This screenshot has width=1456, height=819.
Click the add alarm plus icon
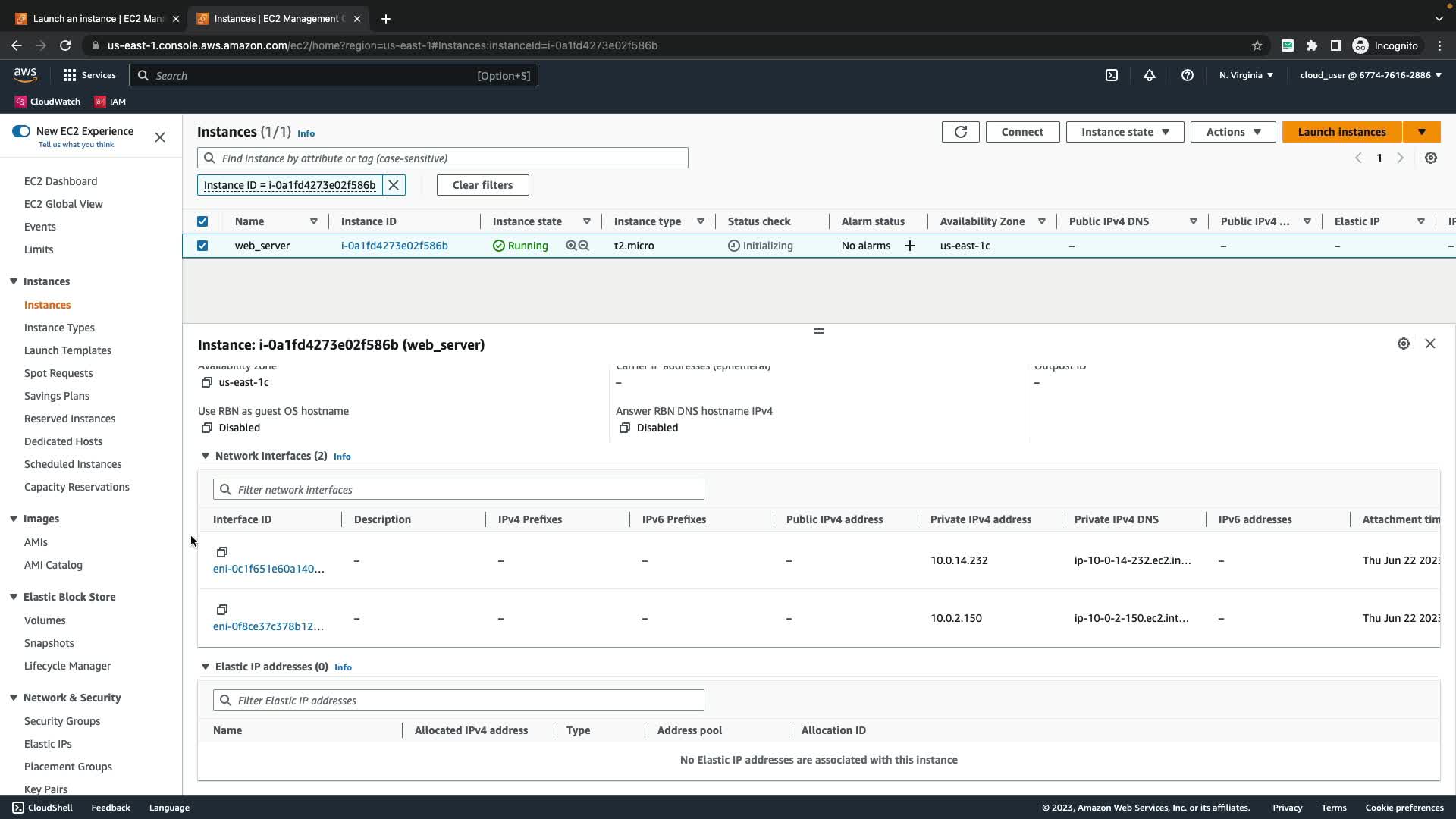tap(909, 246)
